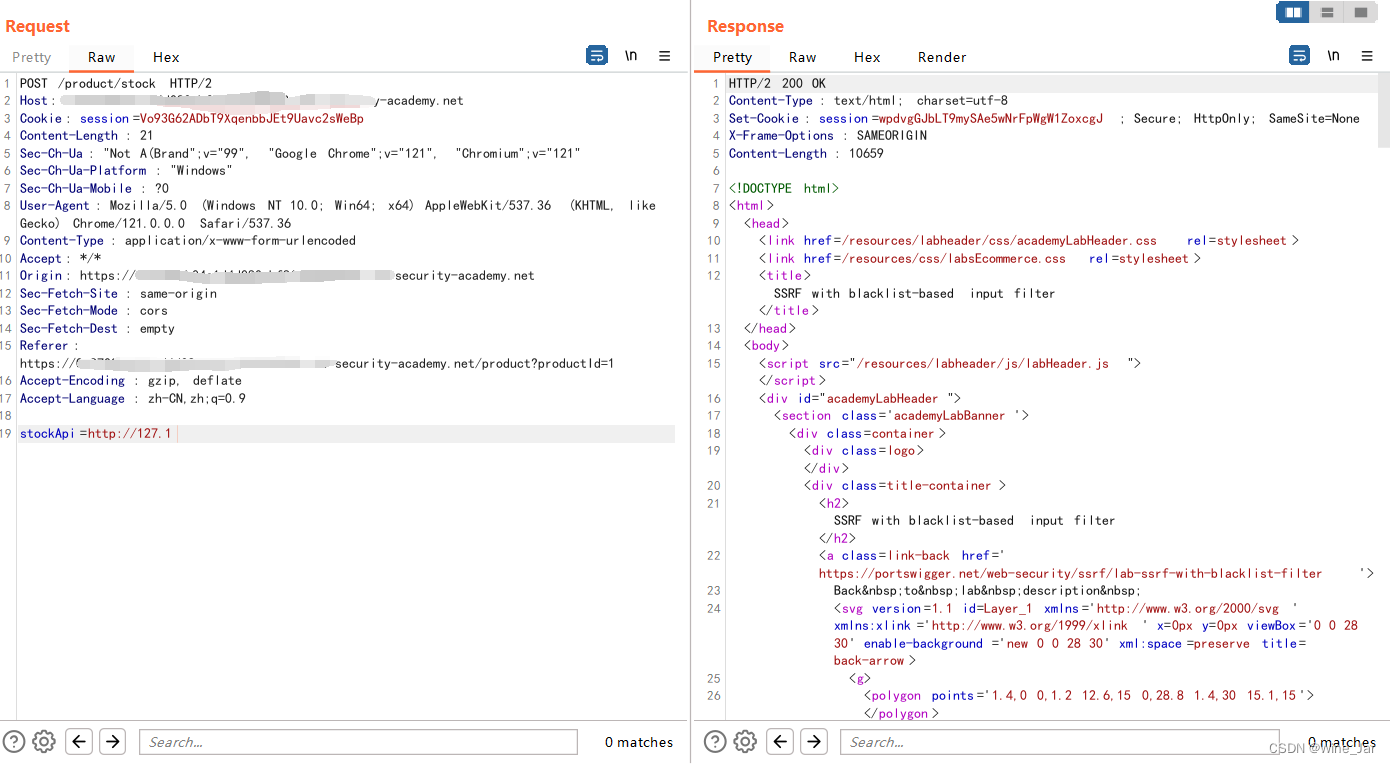Switch Response view to Raw tab

[x=802, y=57]
